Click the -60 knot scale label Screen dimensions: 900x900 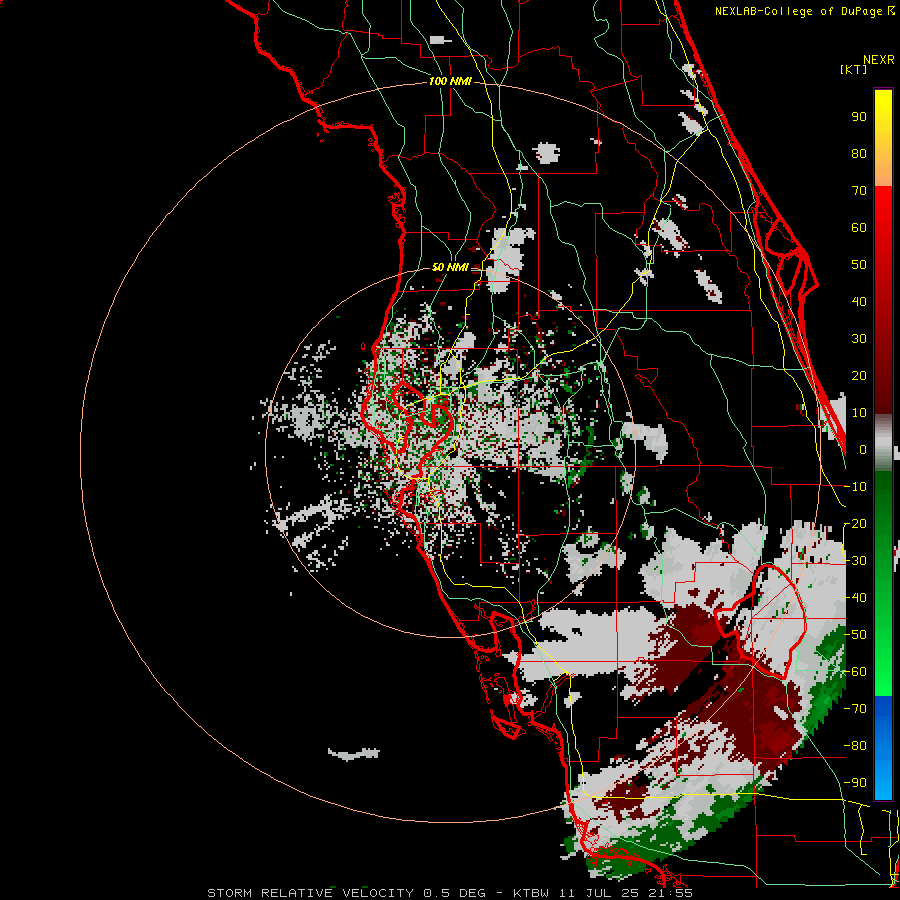[855, 672]
